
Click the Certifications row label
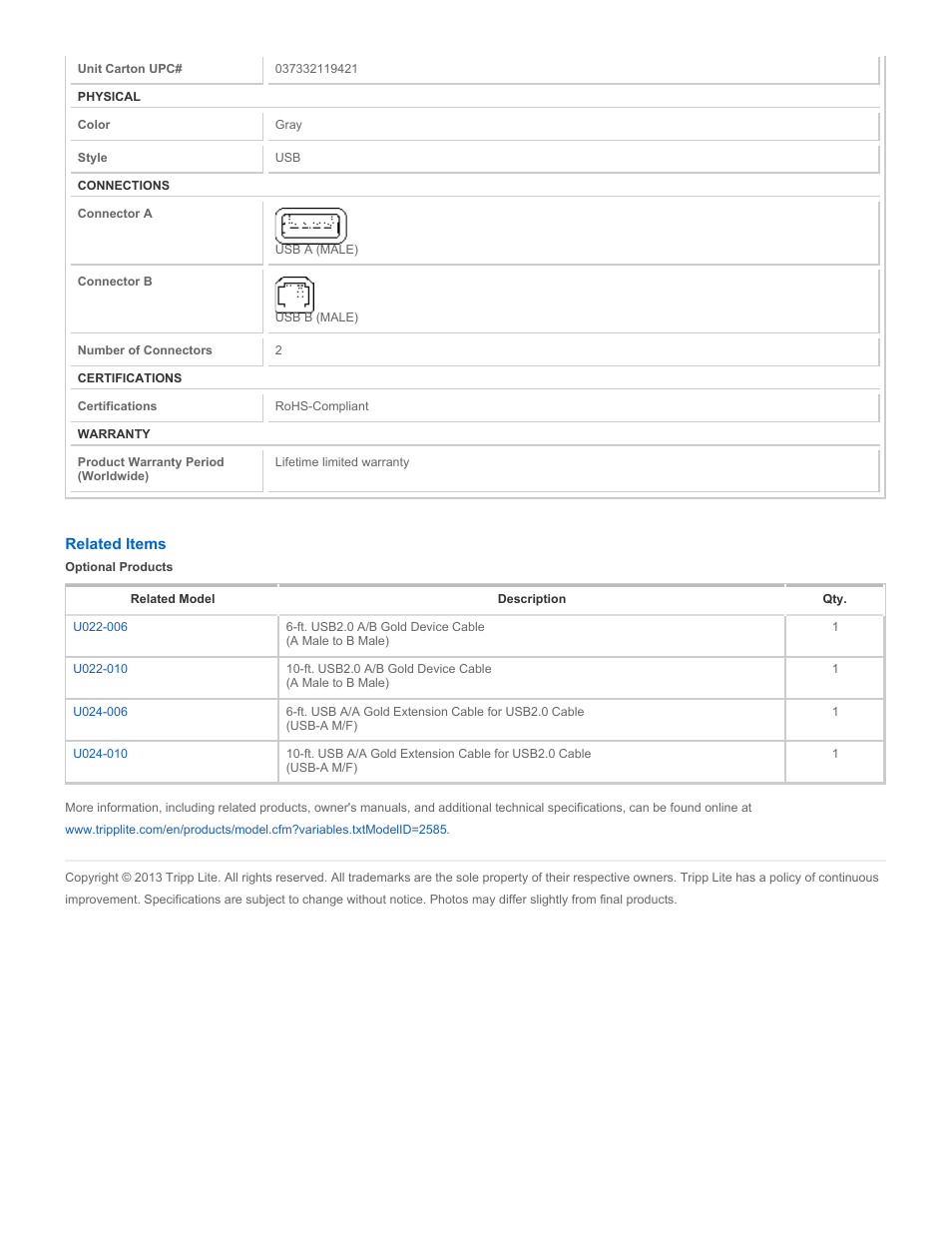point(117,406)
